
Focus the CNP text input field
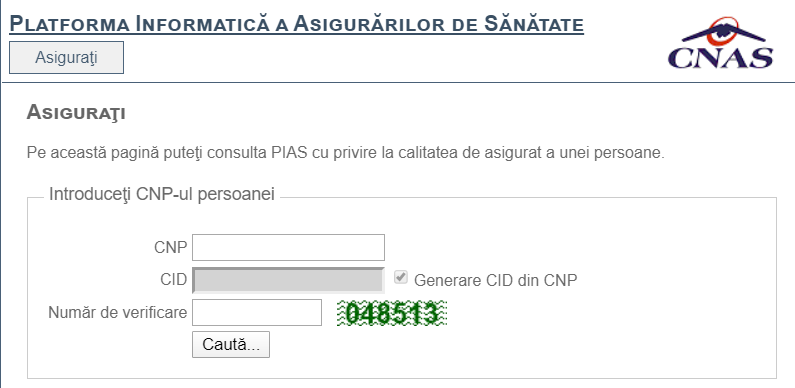coord(288,248)
